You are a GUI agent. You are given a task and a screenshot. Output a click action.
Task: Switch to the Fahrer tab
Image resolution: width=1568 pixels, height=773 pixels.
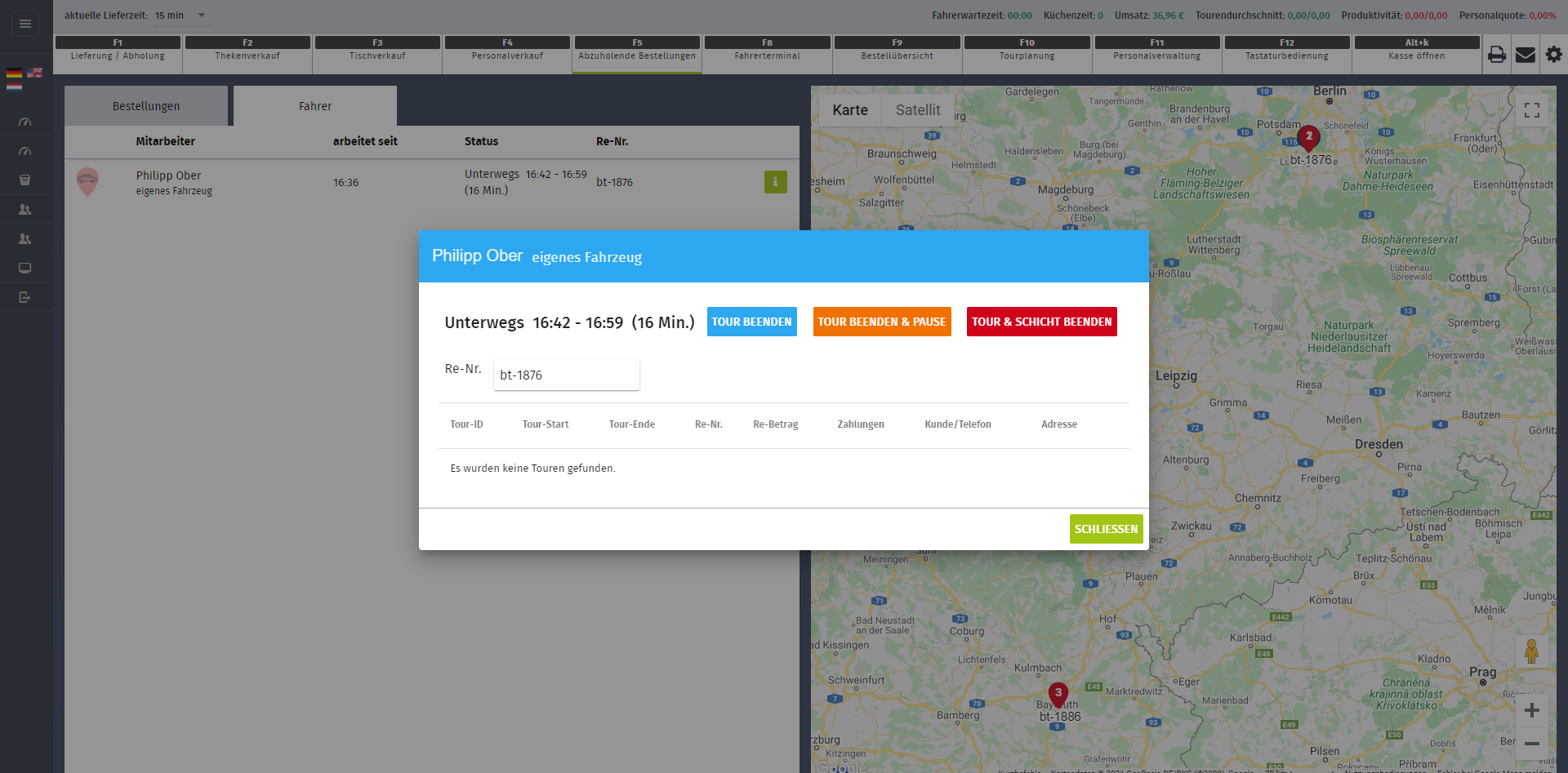[315, 106]
